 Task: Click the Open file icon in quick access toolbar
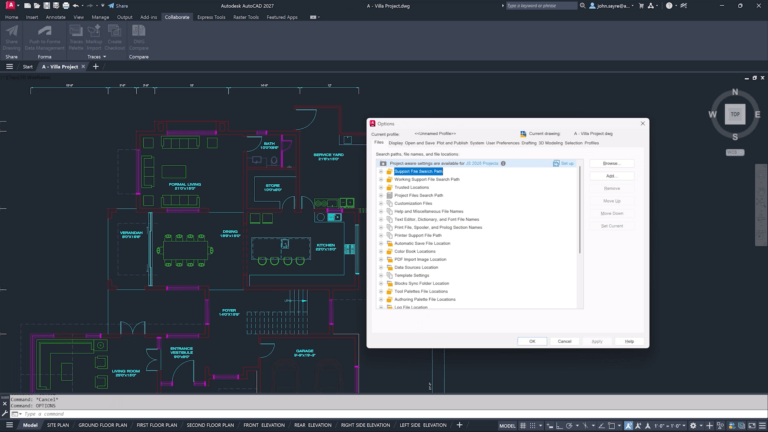tap(37, 6)
